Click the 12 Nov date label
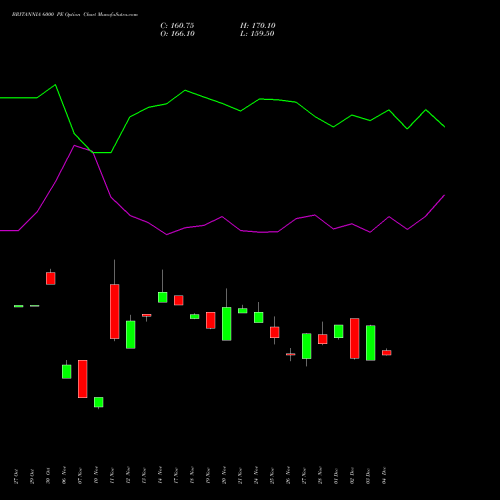The width and height of the screenshot is (500, 500). point(128,475)
